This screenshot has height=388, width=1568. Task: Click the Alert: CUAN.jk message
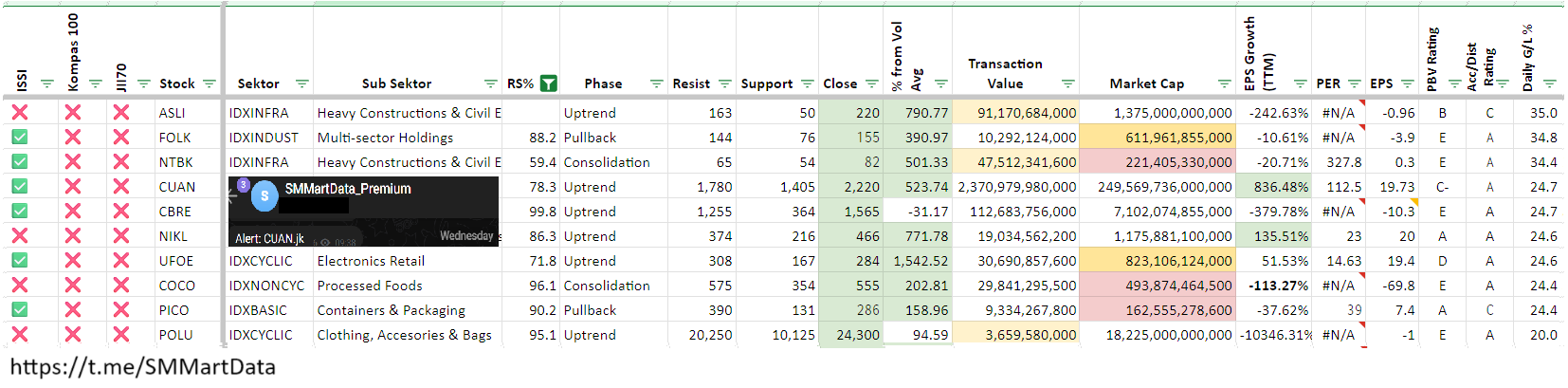click(270, 238)
